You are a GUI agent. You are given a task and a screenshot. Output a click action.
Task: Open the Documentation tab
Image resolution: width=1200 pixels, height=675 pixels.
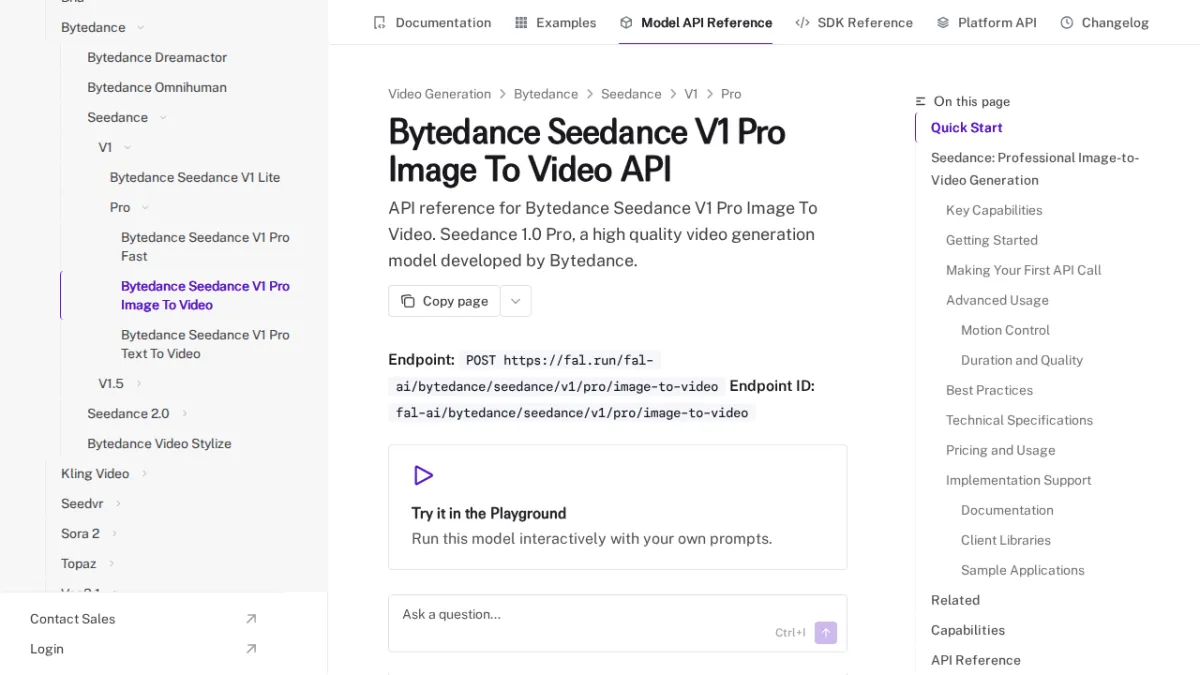pyautogui.click(x=432, y=22)
